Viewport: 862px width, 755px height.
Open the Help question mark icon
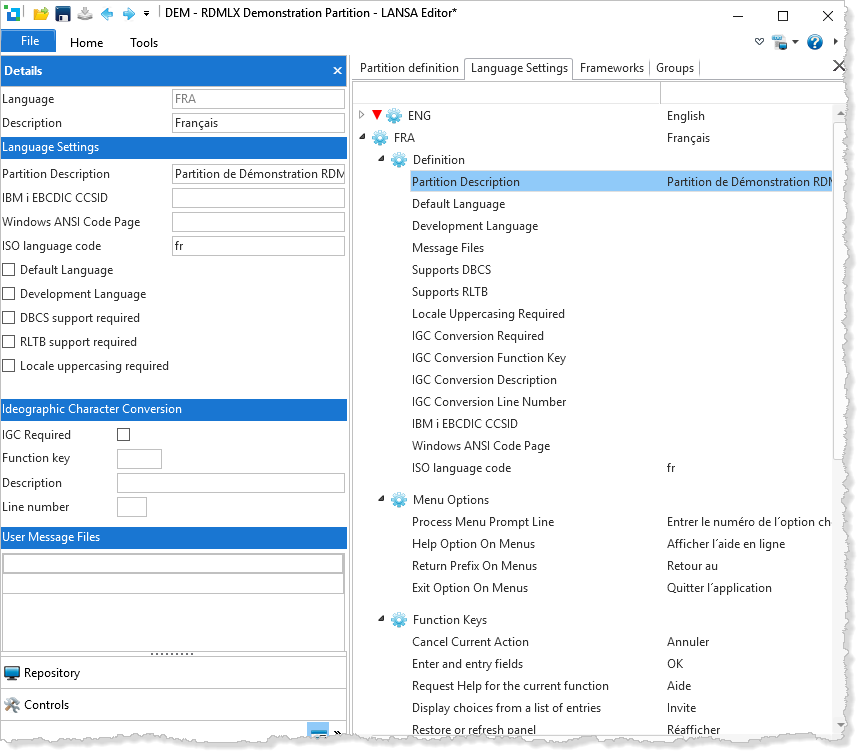point(815,42)
